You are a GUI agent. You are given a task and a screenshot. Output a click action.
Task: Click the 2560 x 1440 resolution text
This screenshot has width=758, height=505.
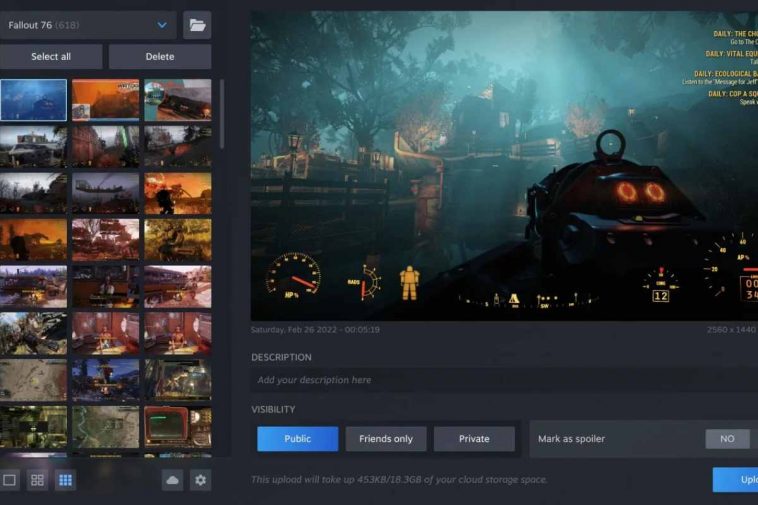731,330
